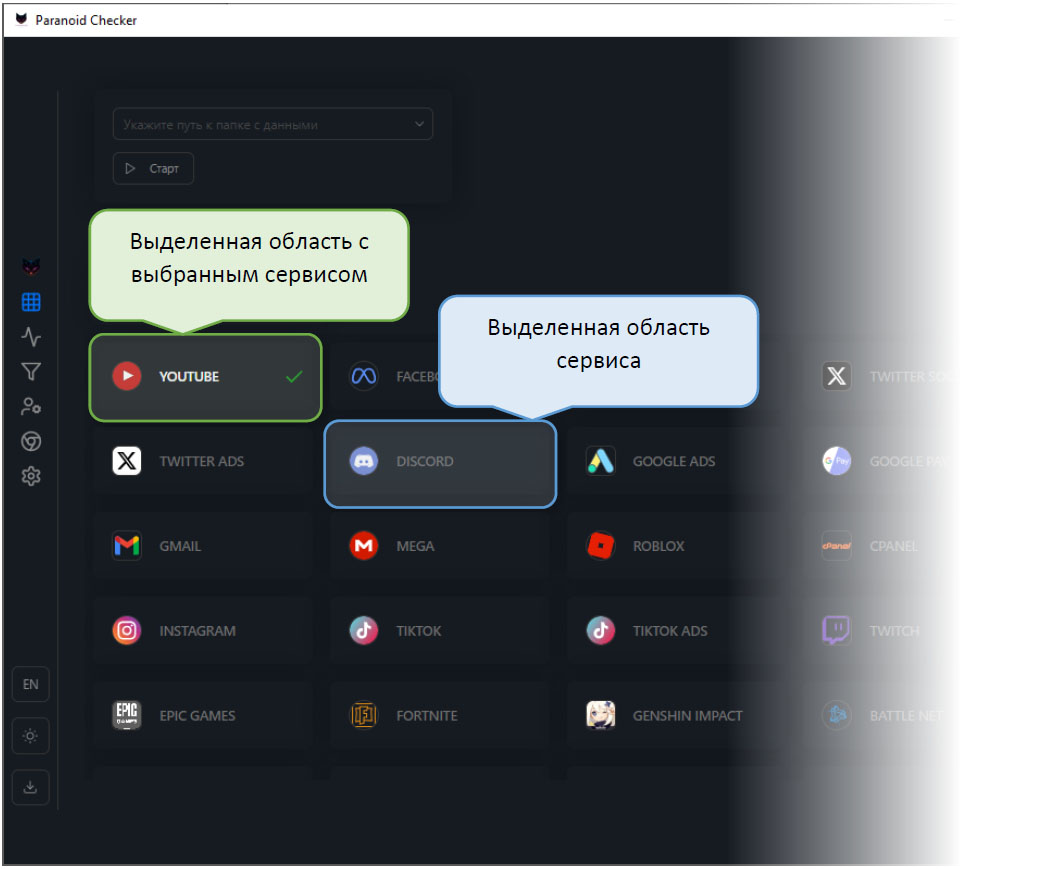Select the Epic Games service tile
The height and width of the screenshot is (869, 1055).
click(203, 716)
